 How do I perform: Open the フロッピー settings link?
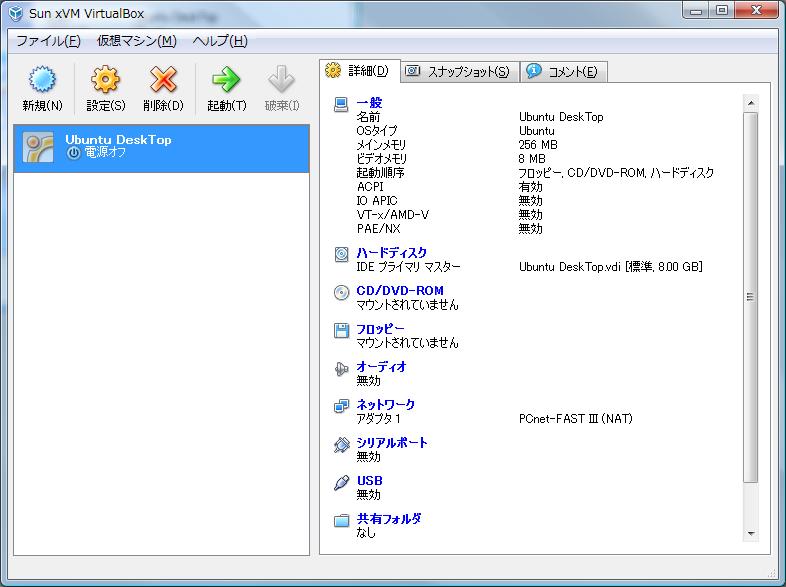pos(380,329)
